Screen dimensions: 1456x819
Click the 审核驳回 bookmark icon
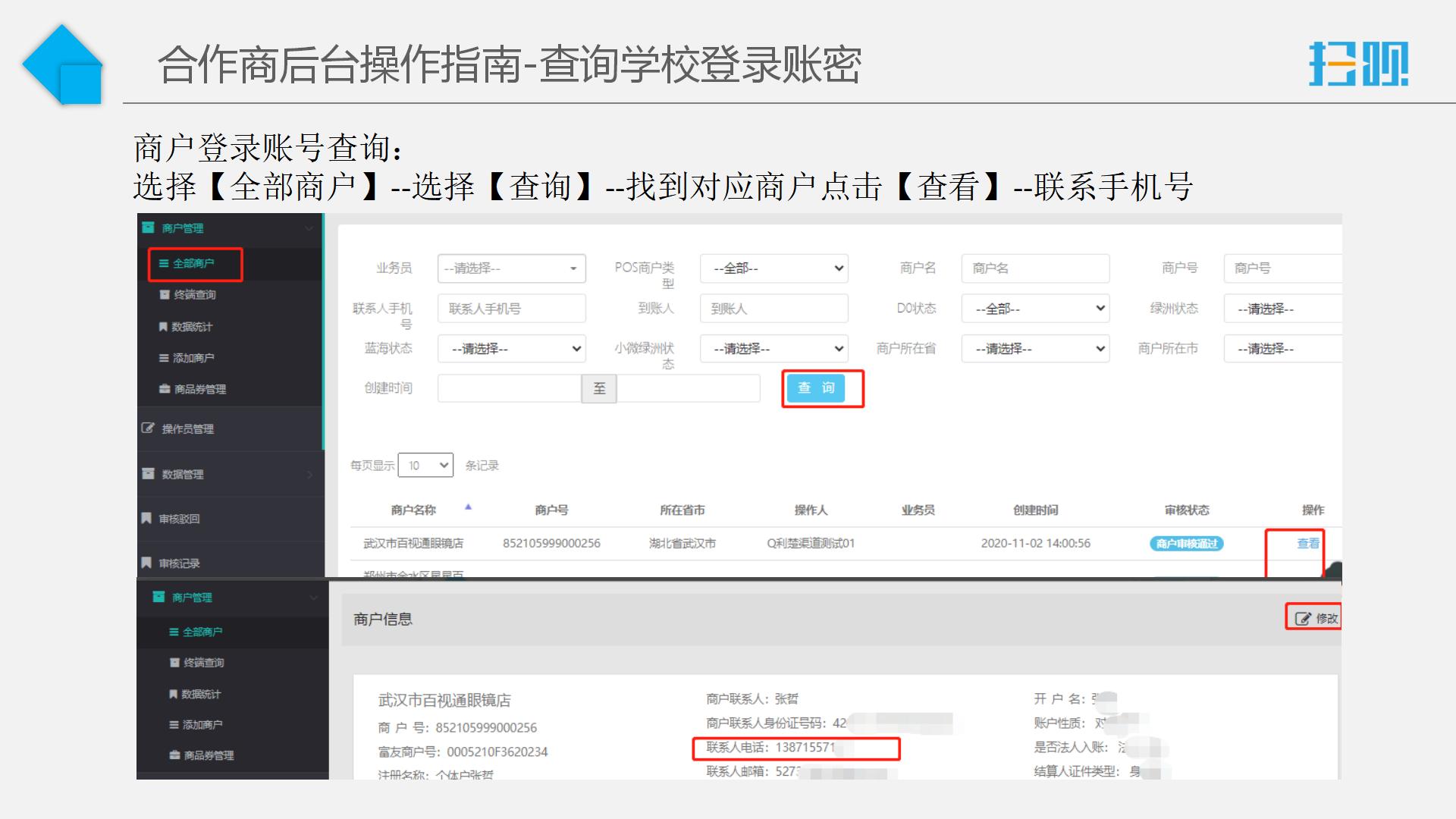click(146, 519)
